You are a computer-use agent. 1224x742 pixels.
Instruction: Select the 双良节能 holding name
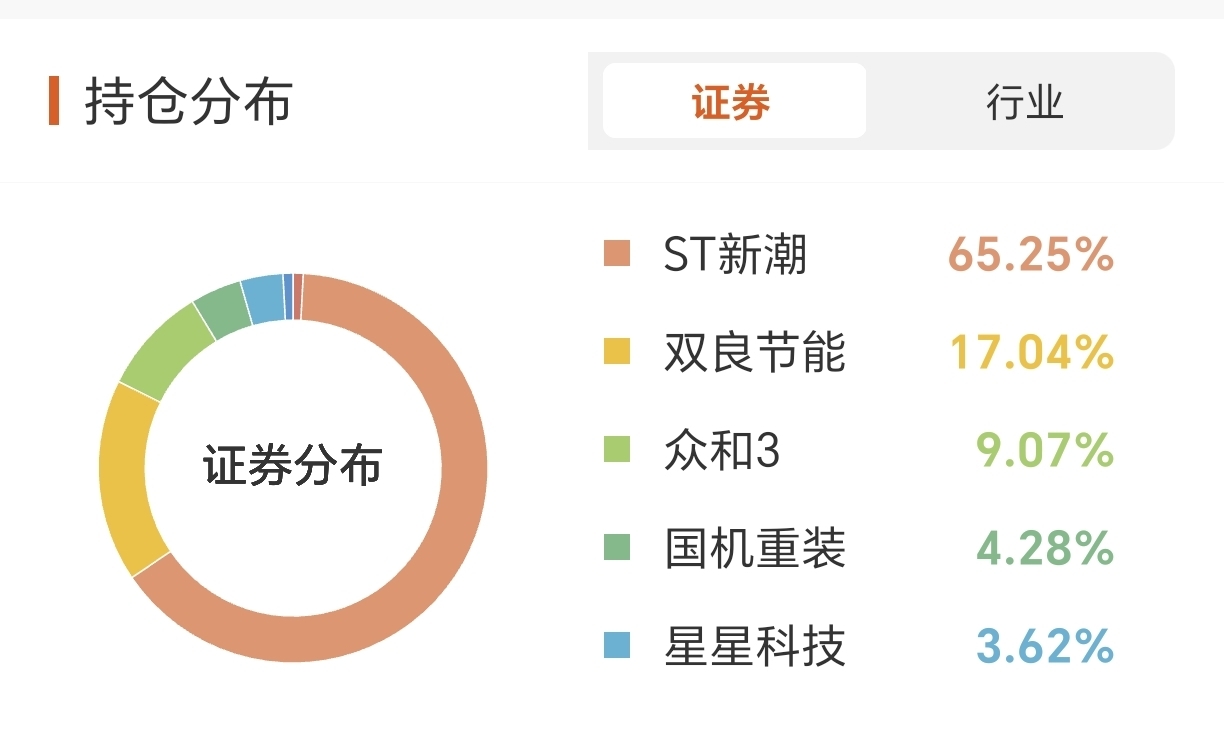755,352
